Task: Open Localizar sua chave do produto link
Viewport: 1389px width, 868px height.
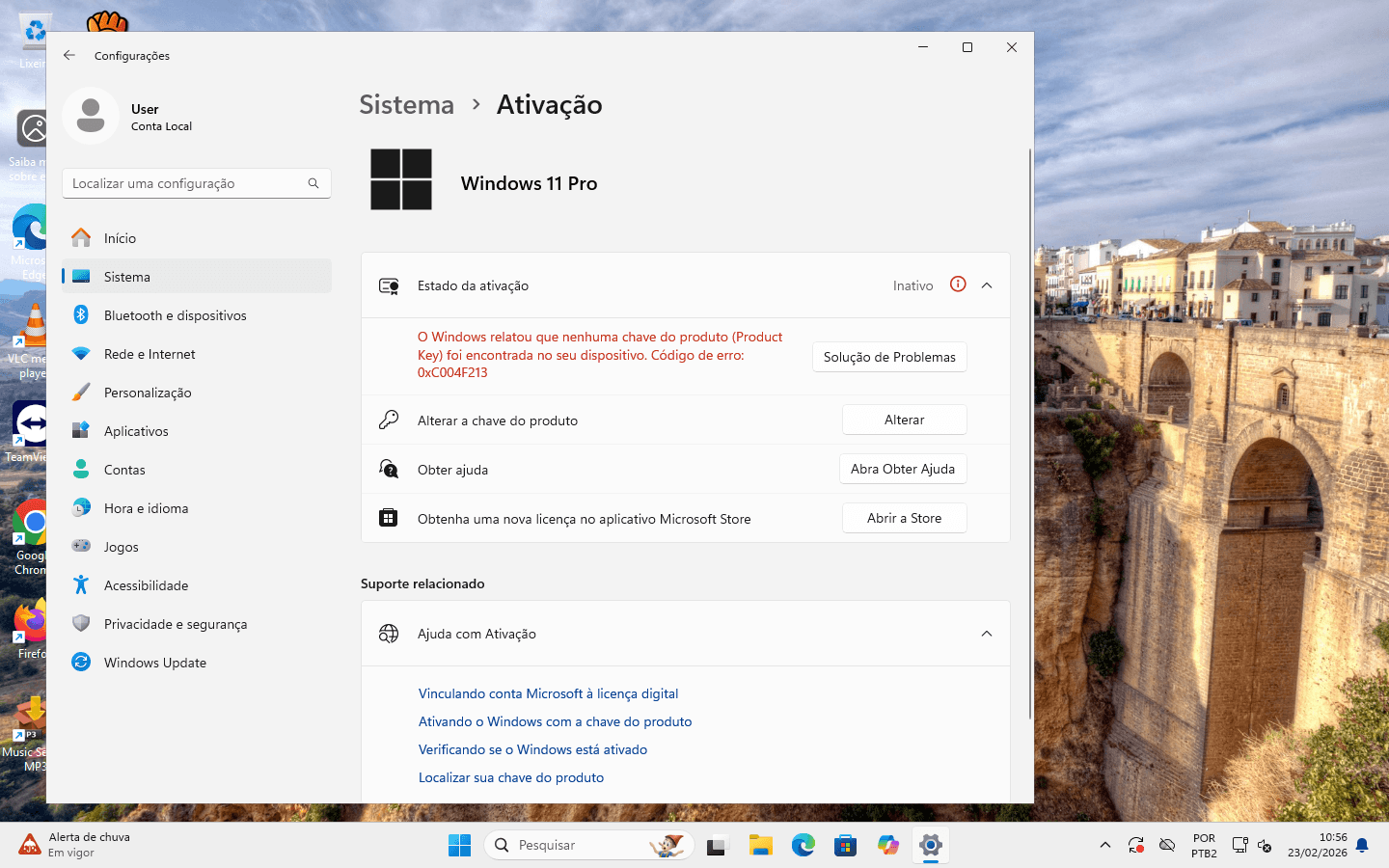Action: [511, 777]
